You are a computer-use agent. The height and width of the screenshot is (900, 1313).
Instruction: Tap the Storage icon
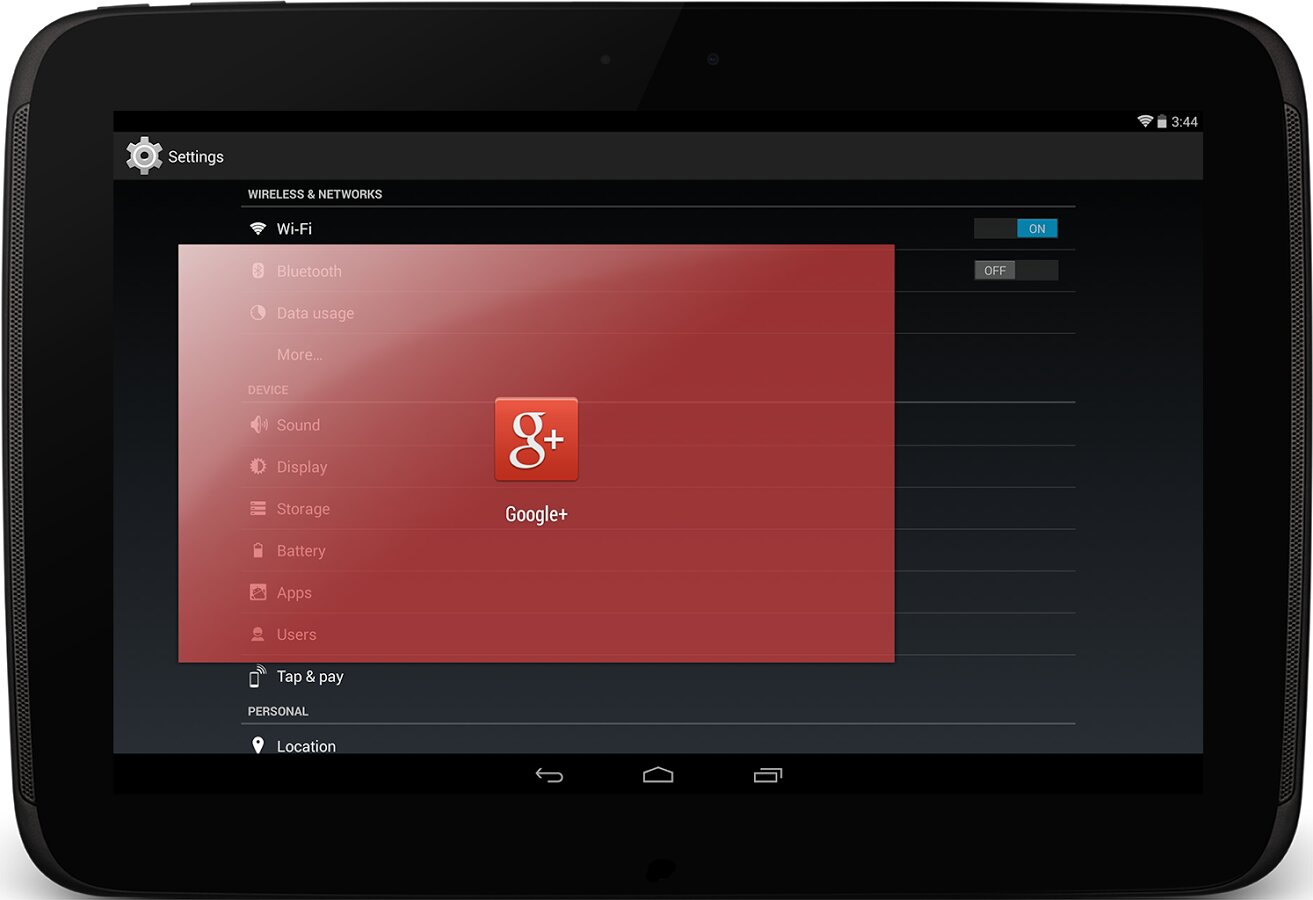click(258, 509)
